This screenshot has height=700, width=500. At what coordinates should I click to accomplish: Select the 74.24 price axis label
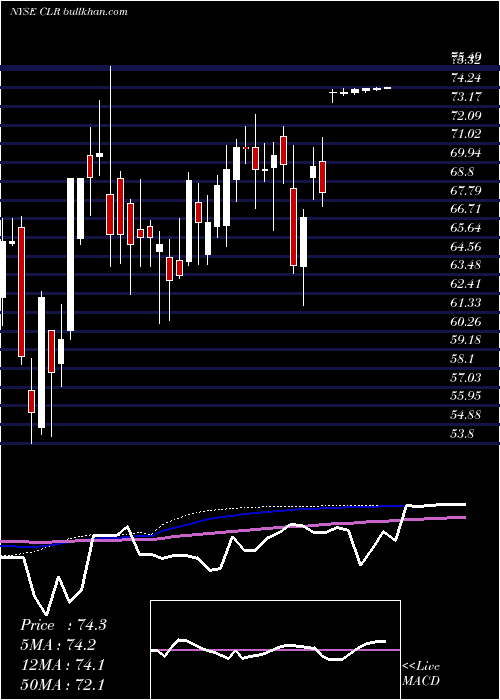click(x=467, y=78)
